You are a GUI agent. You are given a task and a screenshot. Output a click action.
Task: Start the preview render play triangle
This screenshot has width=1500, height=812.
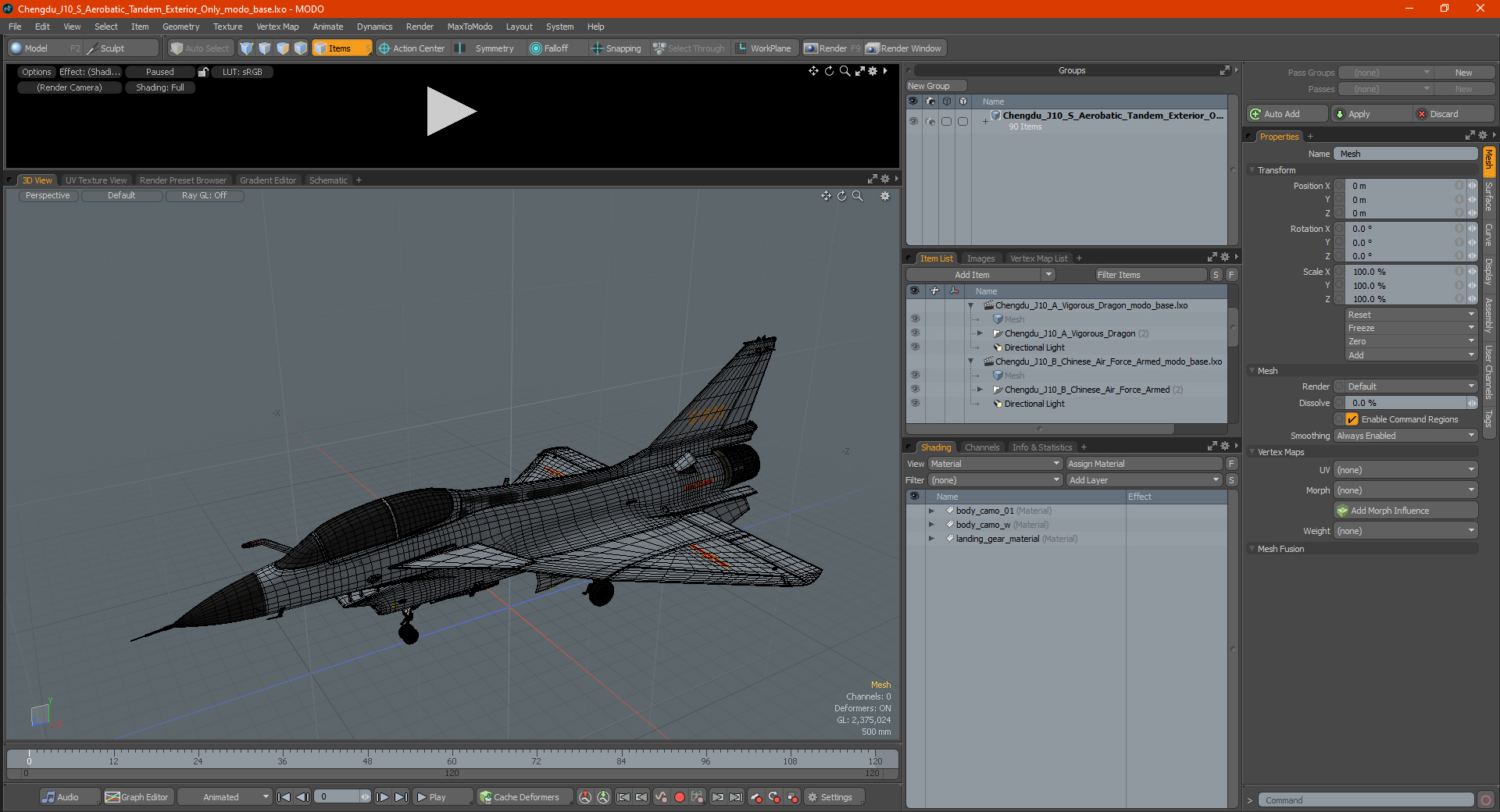point(450,112)
